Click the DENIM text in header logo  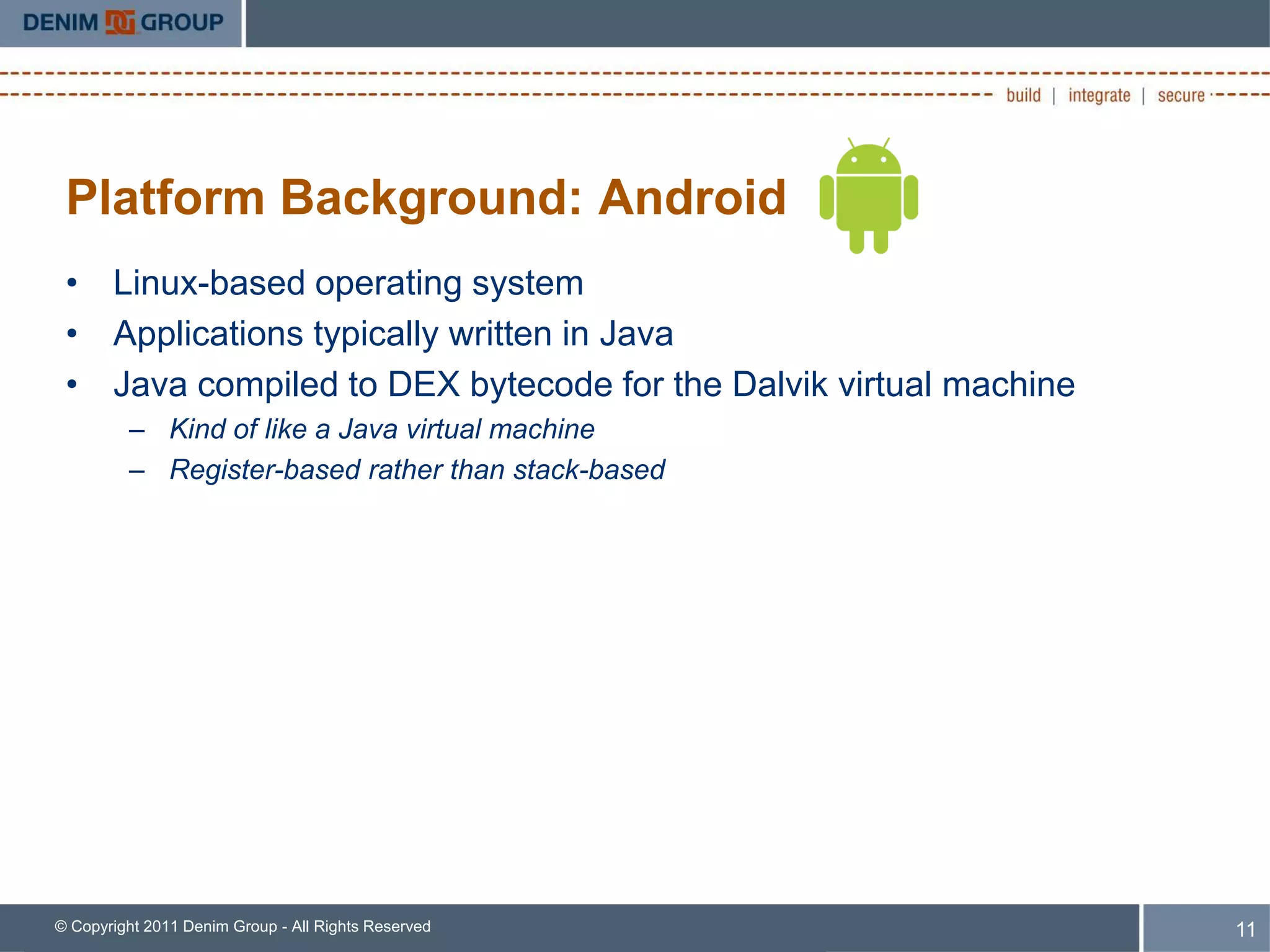pos(61,23)
